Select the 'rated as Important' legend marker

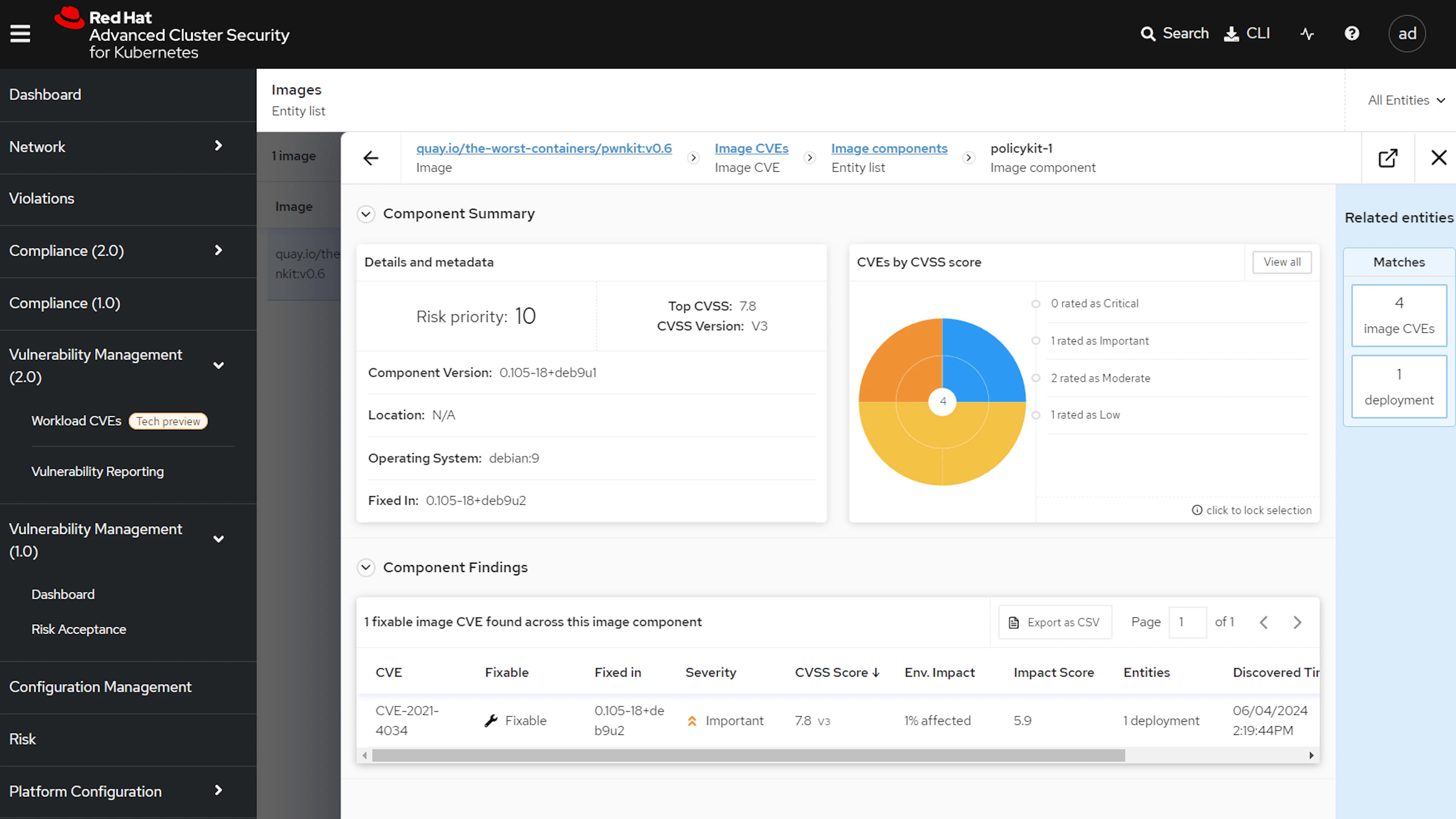tap(1036, 341)
